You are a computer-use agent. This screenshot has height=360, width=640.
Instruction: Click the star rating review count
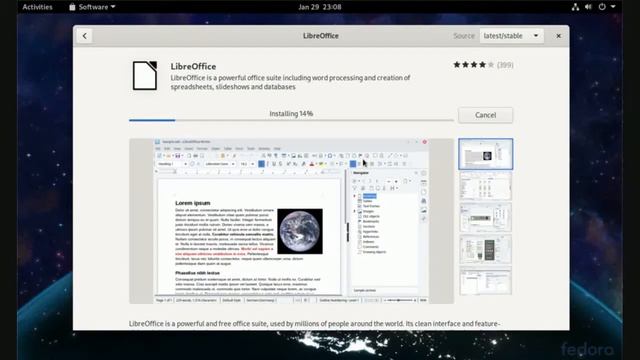pos(505,65)
